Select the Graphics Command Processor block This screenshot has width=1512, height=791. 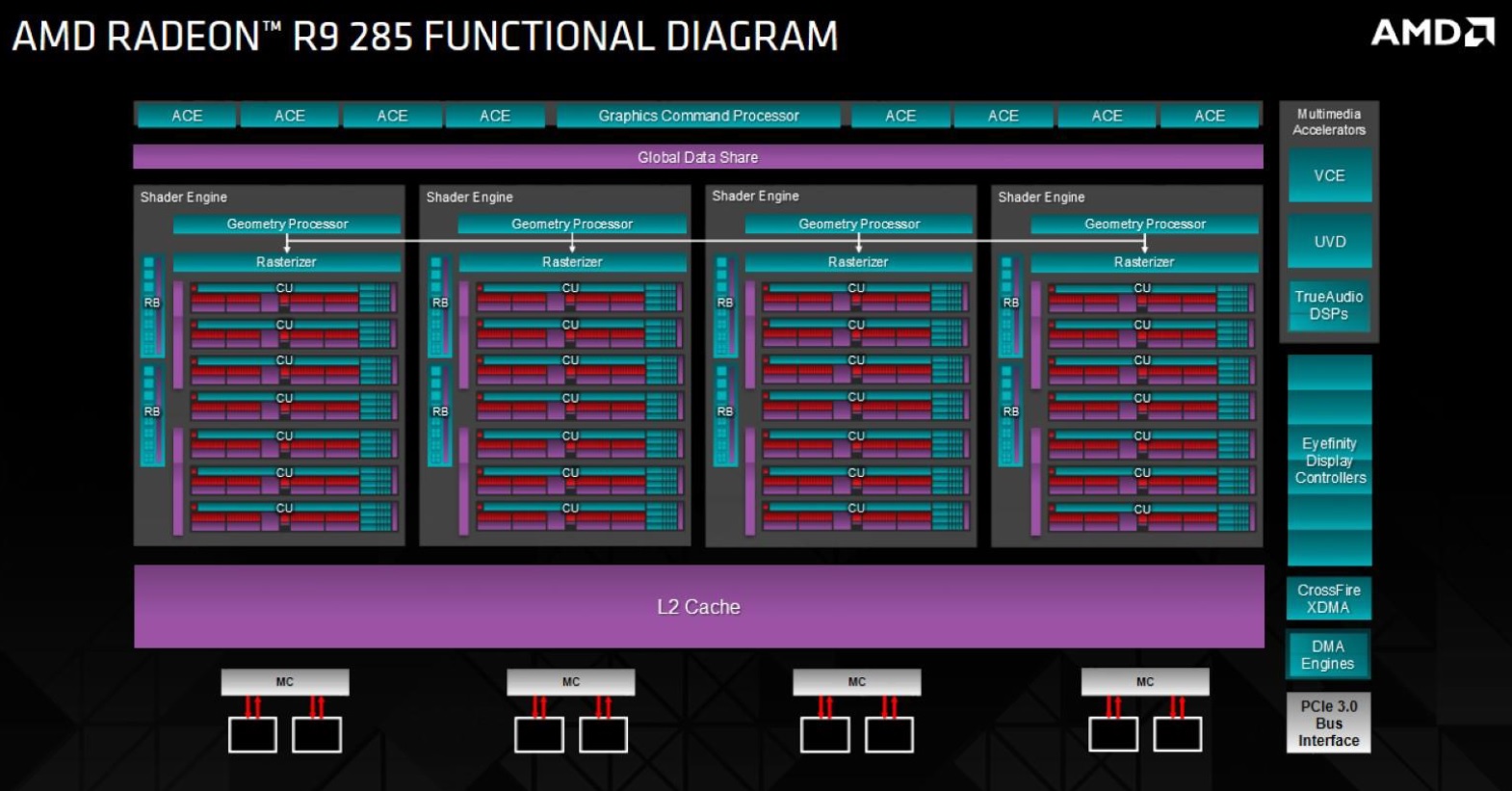pos(698,116)
